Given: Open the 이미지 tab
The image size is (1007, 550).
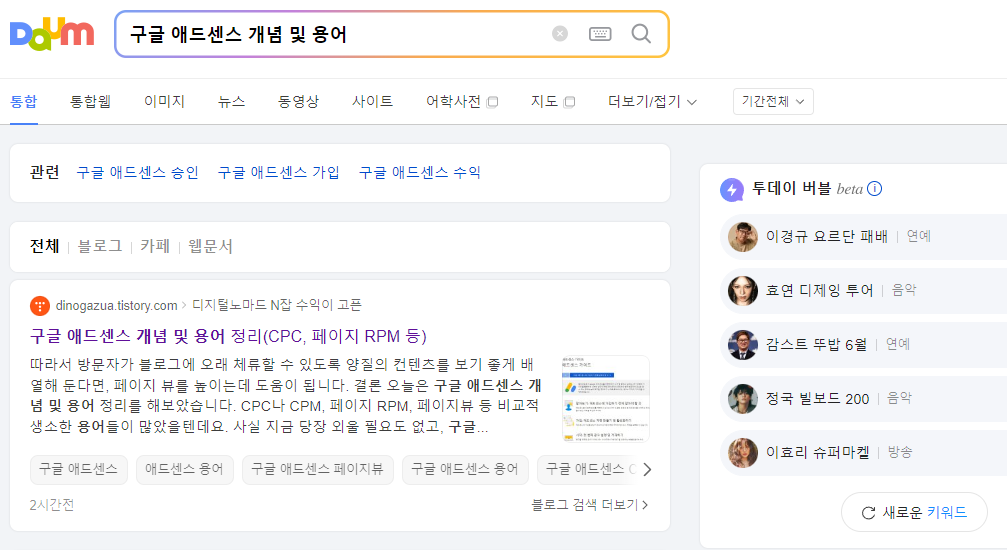Looking at the screenshot, I should click(164, 102).
